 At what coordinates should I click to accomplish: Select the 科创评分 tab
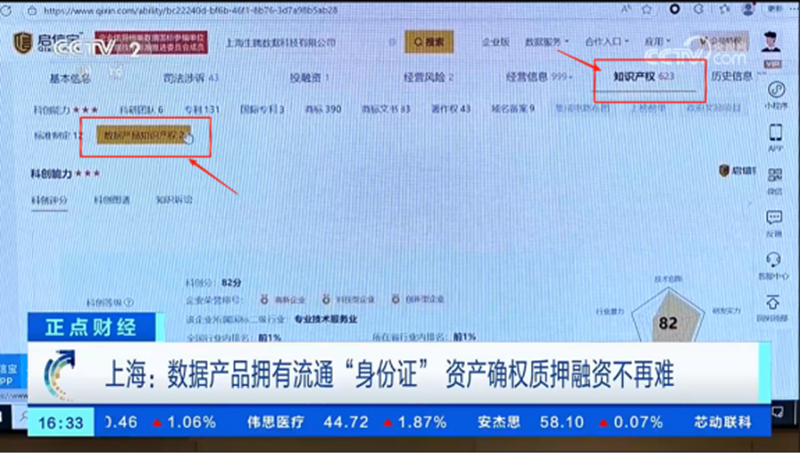click(x=49, y=200)
